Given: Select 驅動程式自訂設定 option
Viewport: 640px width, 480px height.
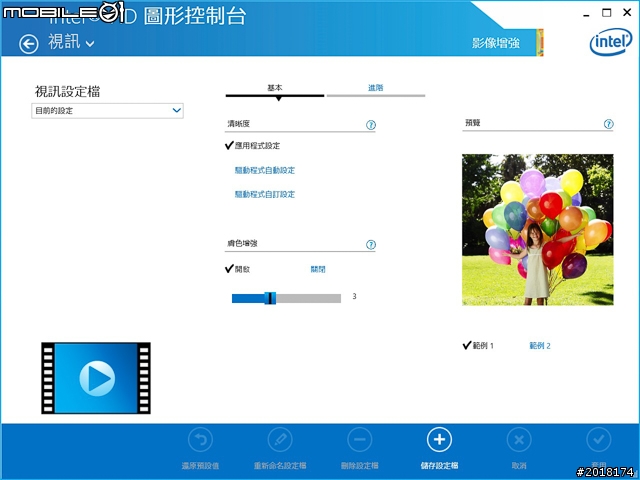Looking at the screenshot, I should (265, 194).
